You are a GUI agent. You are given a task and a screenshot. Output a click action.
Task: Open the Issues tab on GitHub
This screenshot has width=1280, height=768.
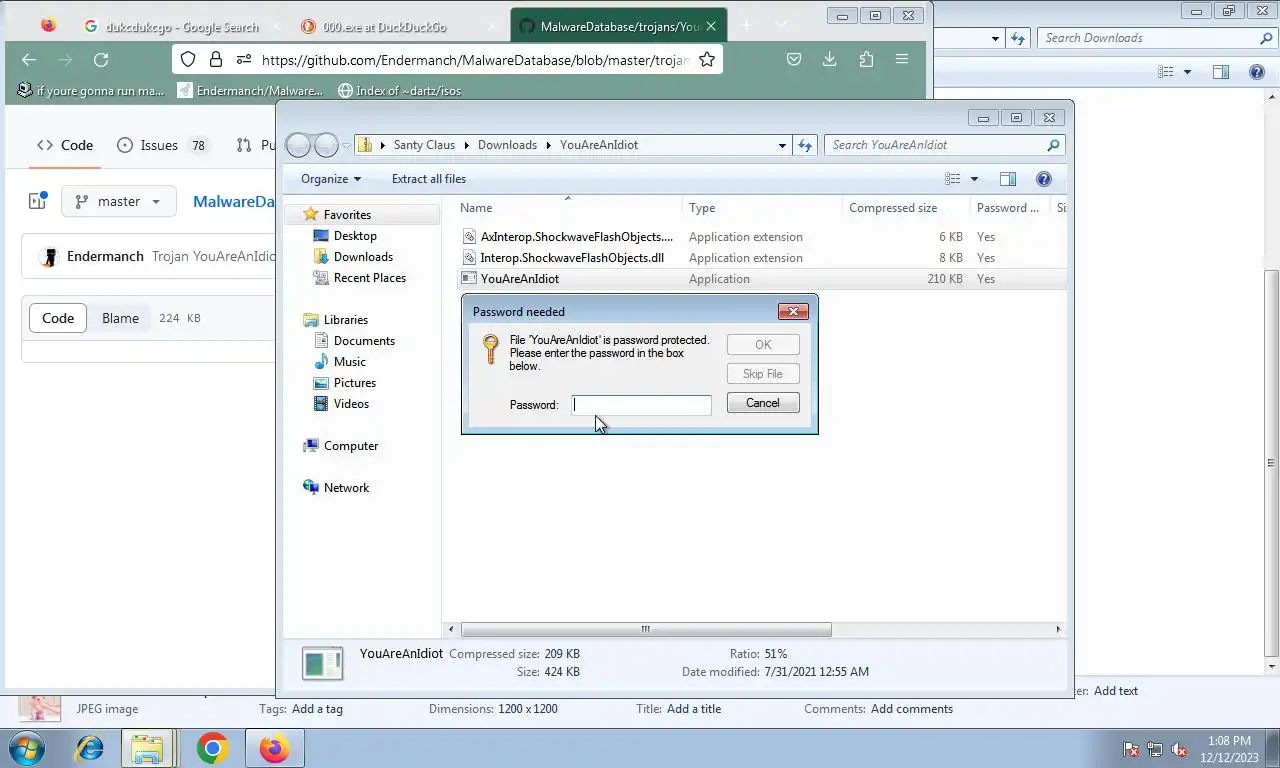(161, 145)
